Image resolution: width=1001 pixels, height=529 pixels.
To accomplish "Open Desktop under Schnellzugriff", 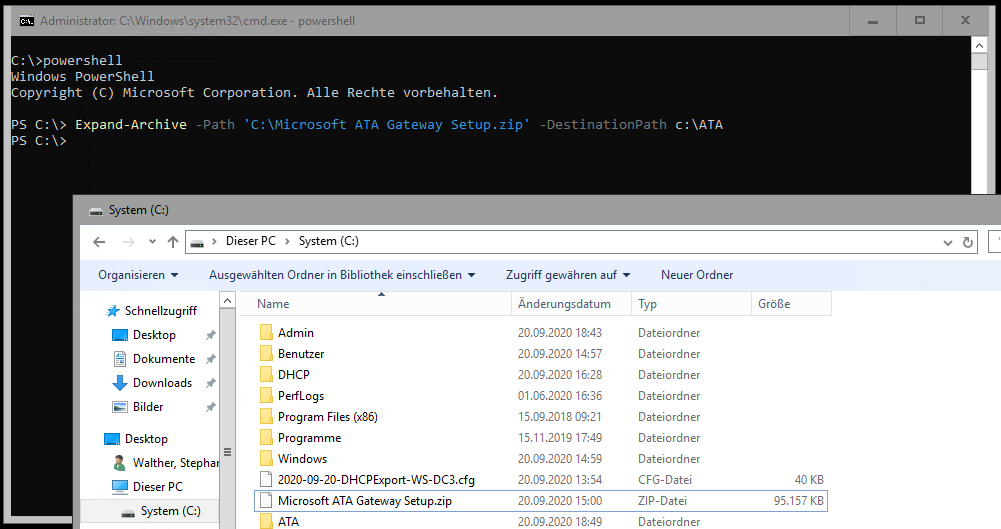I will (x=154, y=335).
